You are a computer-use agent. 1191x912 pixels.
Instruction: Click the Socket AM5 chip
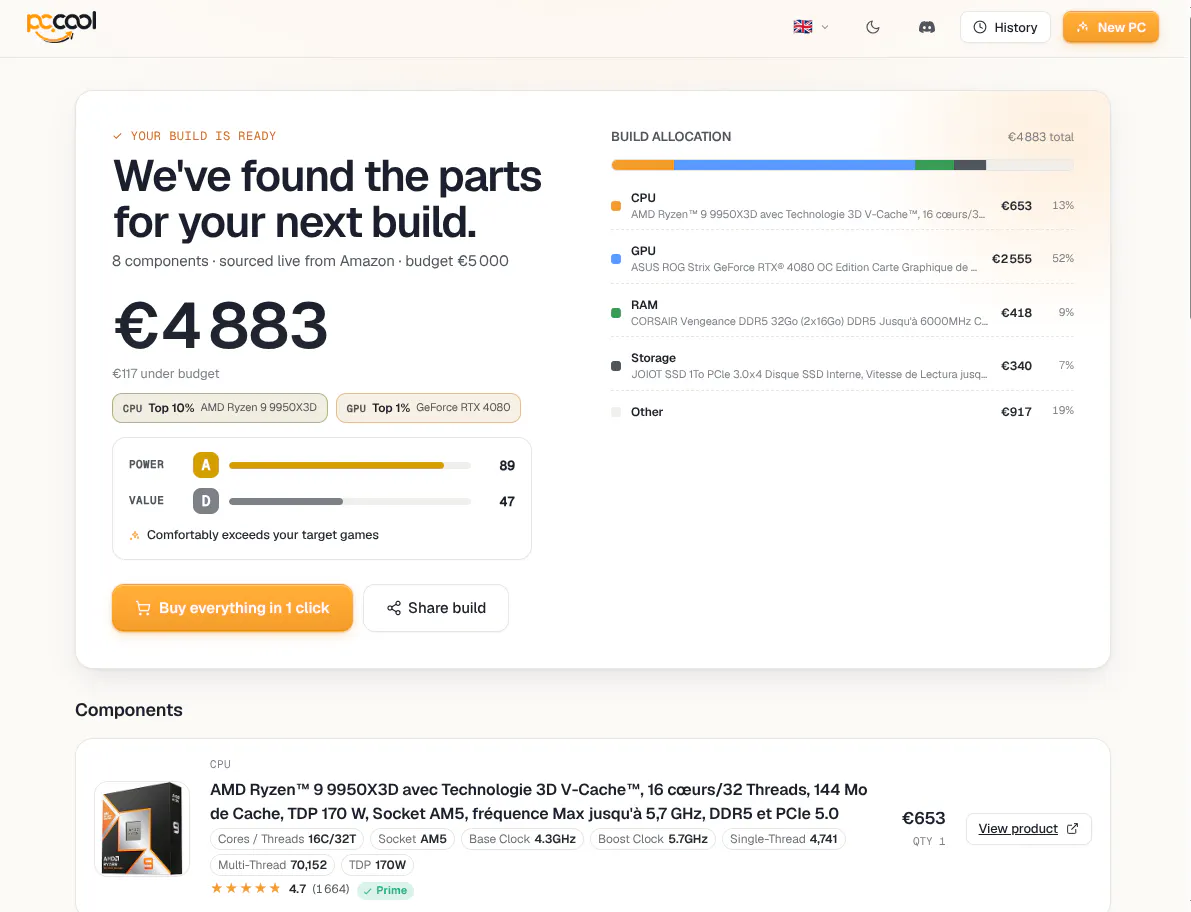[x=412, y=839]
